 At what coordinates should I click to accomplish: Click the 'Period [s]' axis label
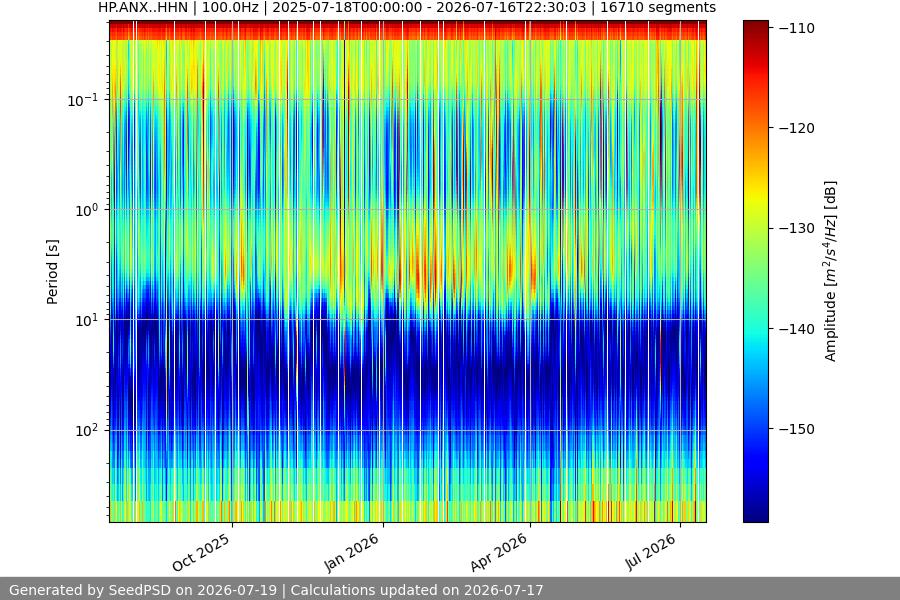tap(52, 272)
